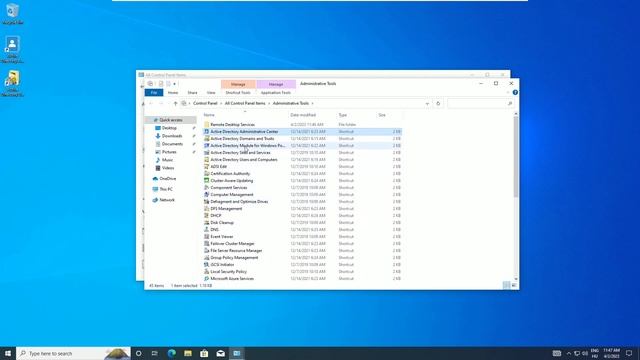This screenshot has height=360, width=640.
Task: Expand the chevron after Administrative Tools breadcrumb
Action: coord(313,104)
